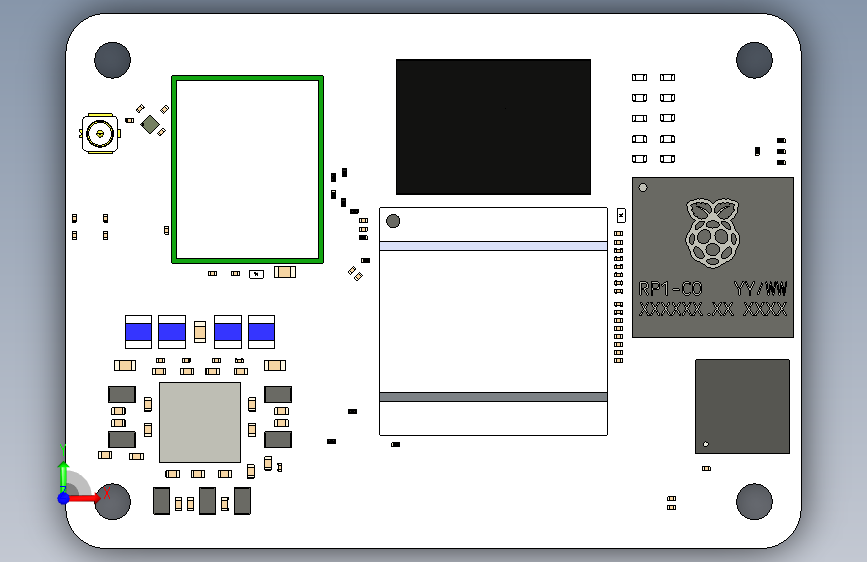Screen dimensions: 867x562
Task: Pick the small rotated diamond chip near antenna connector
Action: coord(150,124)
